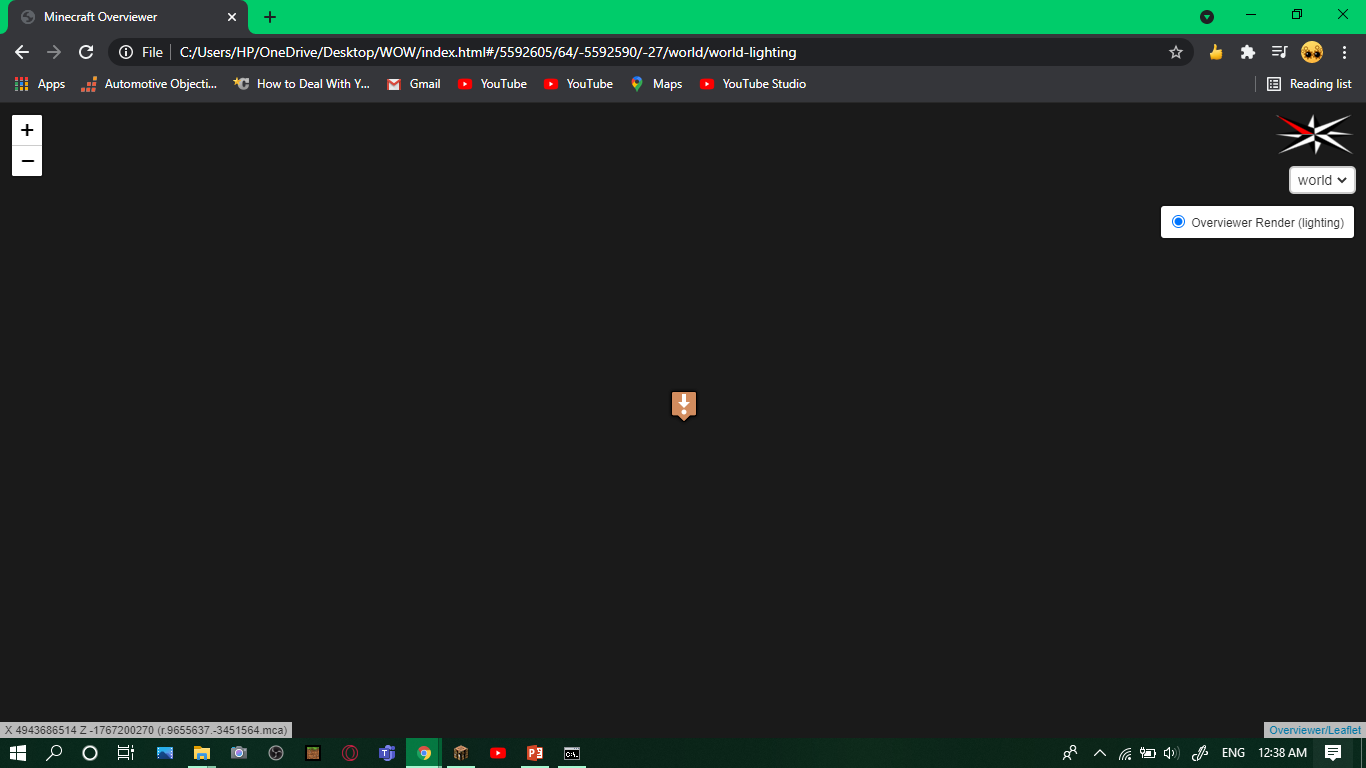Expand hidden icons in the system tray
The image size is (1366, 768).
point(1098,753)
